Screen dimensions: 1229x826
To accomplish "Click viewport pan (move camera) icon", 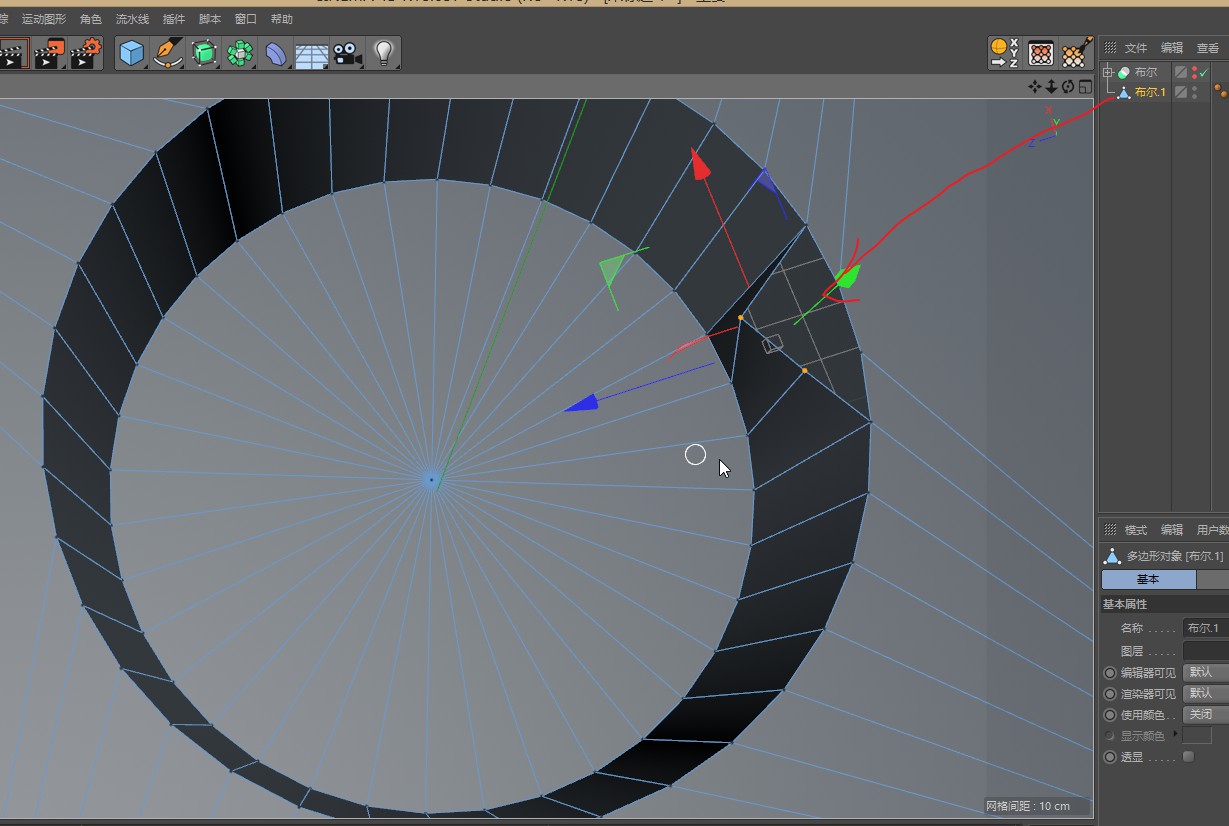I will point(1035,86).
